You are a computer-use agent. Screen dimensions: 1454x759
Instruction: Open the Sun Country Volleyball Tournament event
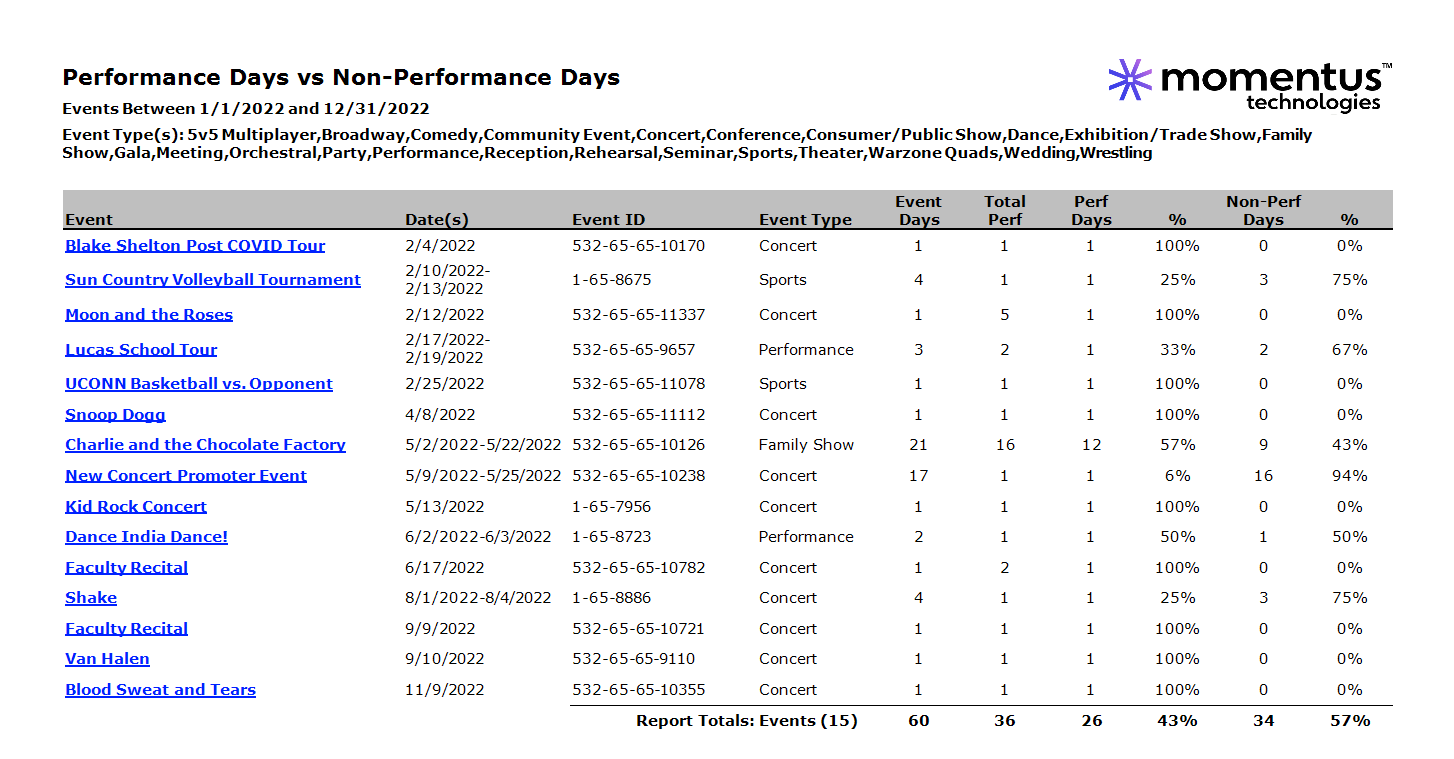point(212,279)
